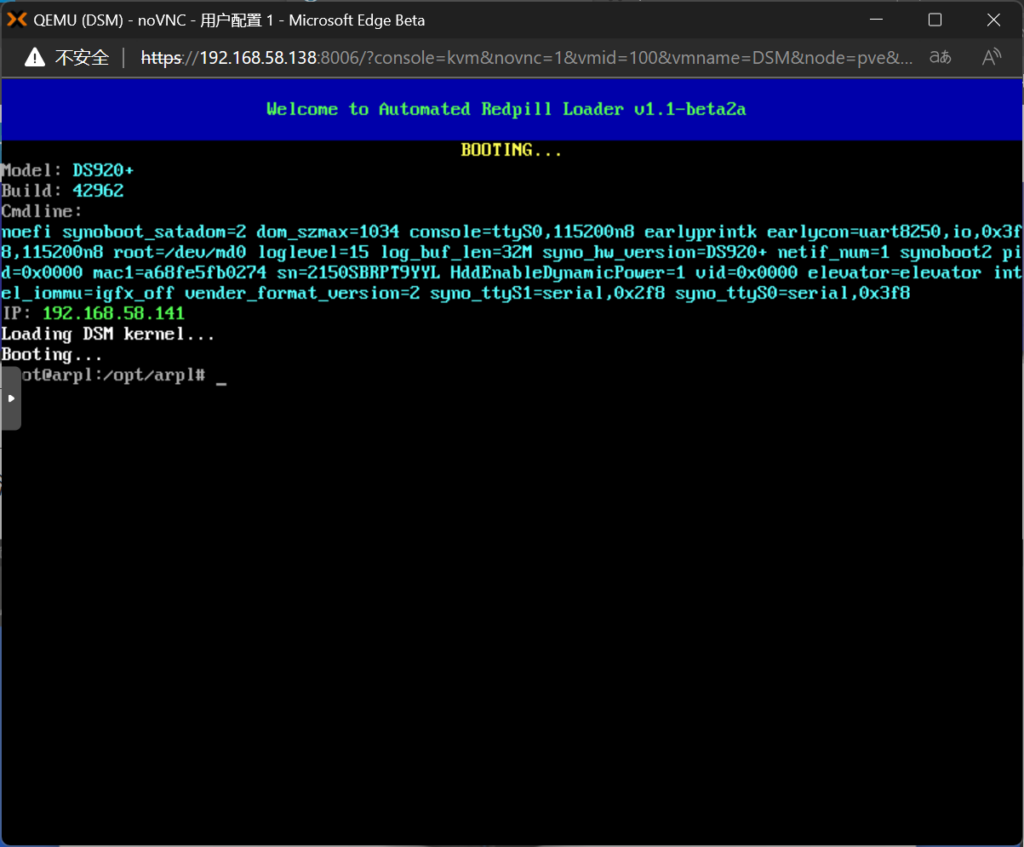Click the Read aloud icon

(991, 57)
